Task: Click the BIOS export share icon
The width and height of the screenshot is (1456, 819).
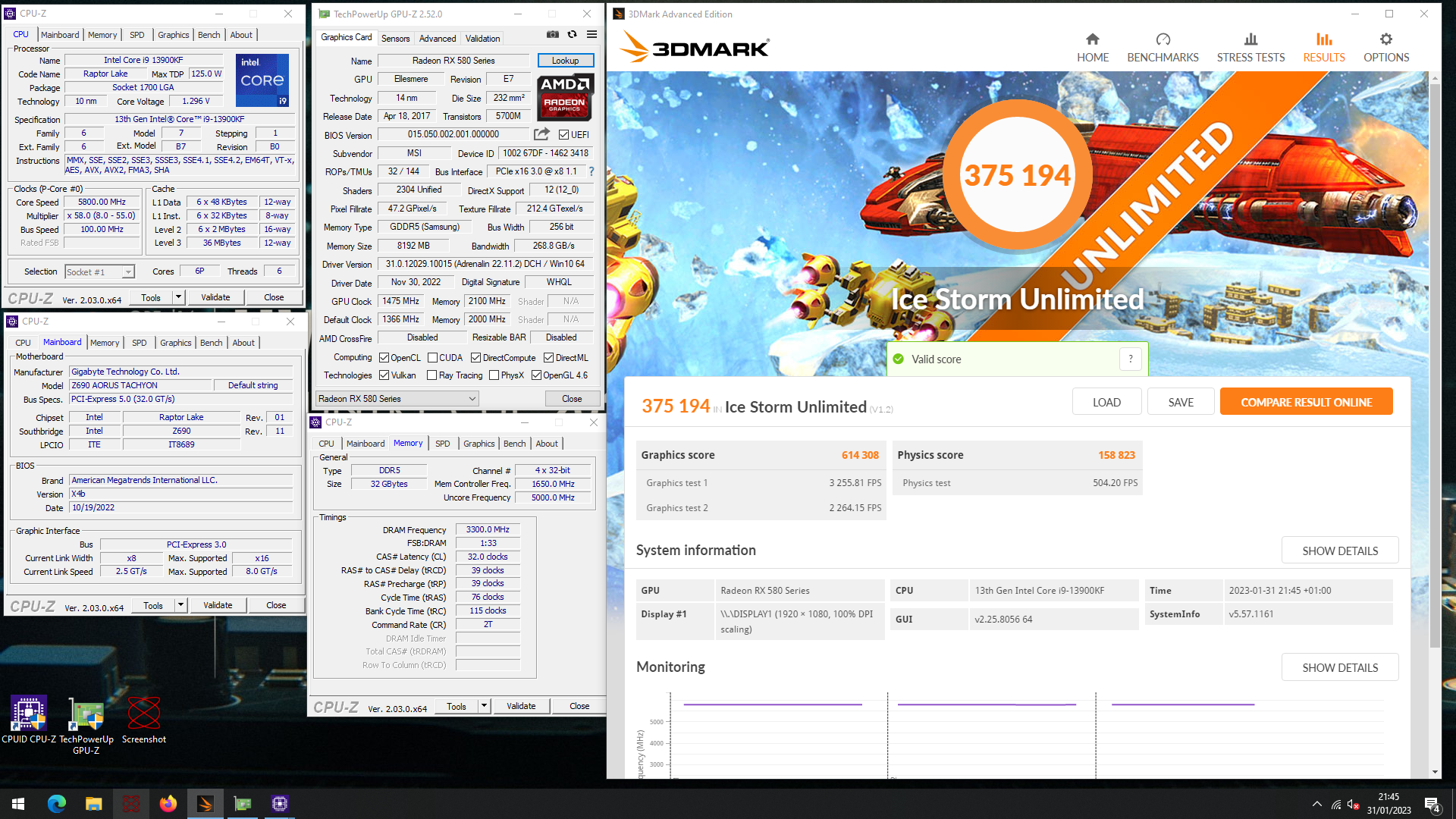Action: pos(541,134)
